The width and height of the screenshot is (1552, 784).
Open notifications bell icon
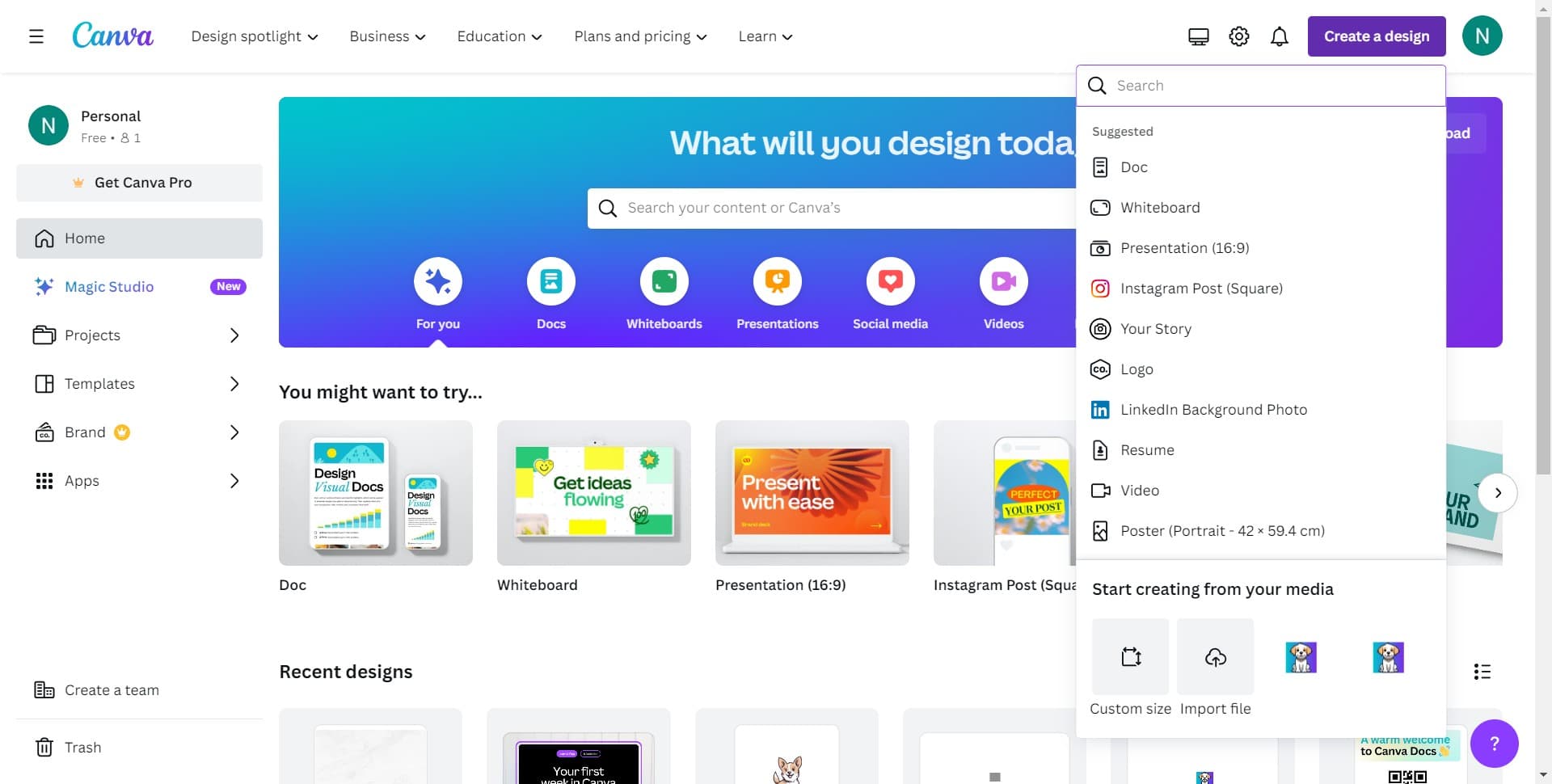(1279, 36)
